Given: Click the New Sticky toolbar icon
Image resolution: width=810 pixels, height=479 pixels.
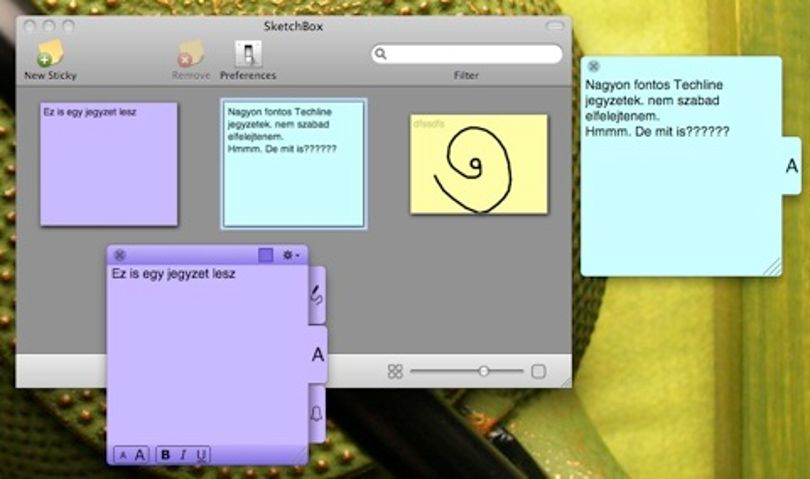Looking at the screenshot, I should (50, 53).
